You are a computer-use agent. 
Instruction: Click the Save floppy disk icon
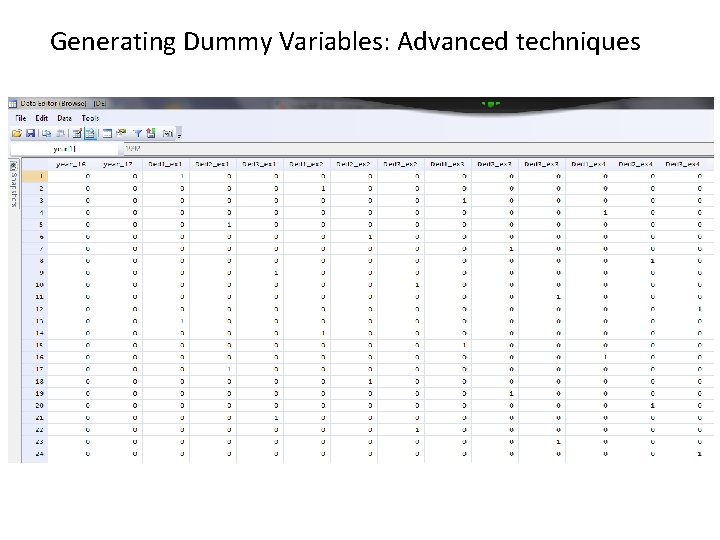click(x=31, y=134)
